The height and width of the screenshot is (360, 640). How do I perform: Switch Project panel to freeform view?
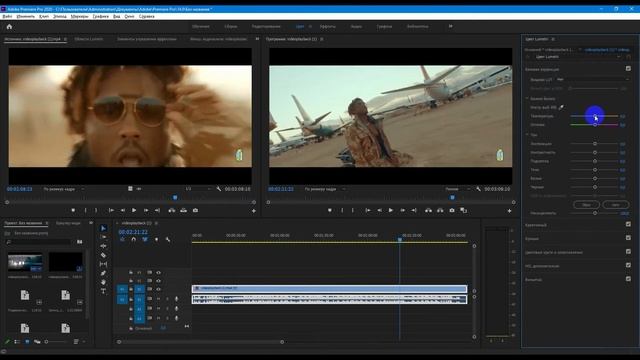pyautogui.click(x=37, y=342)
